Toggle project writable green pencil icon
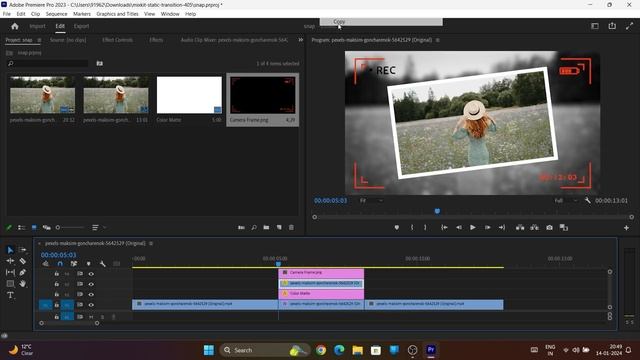 [9, 227]
